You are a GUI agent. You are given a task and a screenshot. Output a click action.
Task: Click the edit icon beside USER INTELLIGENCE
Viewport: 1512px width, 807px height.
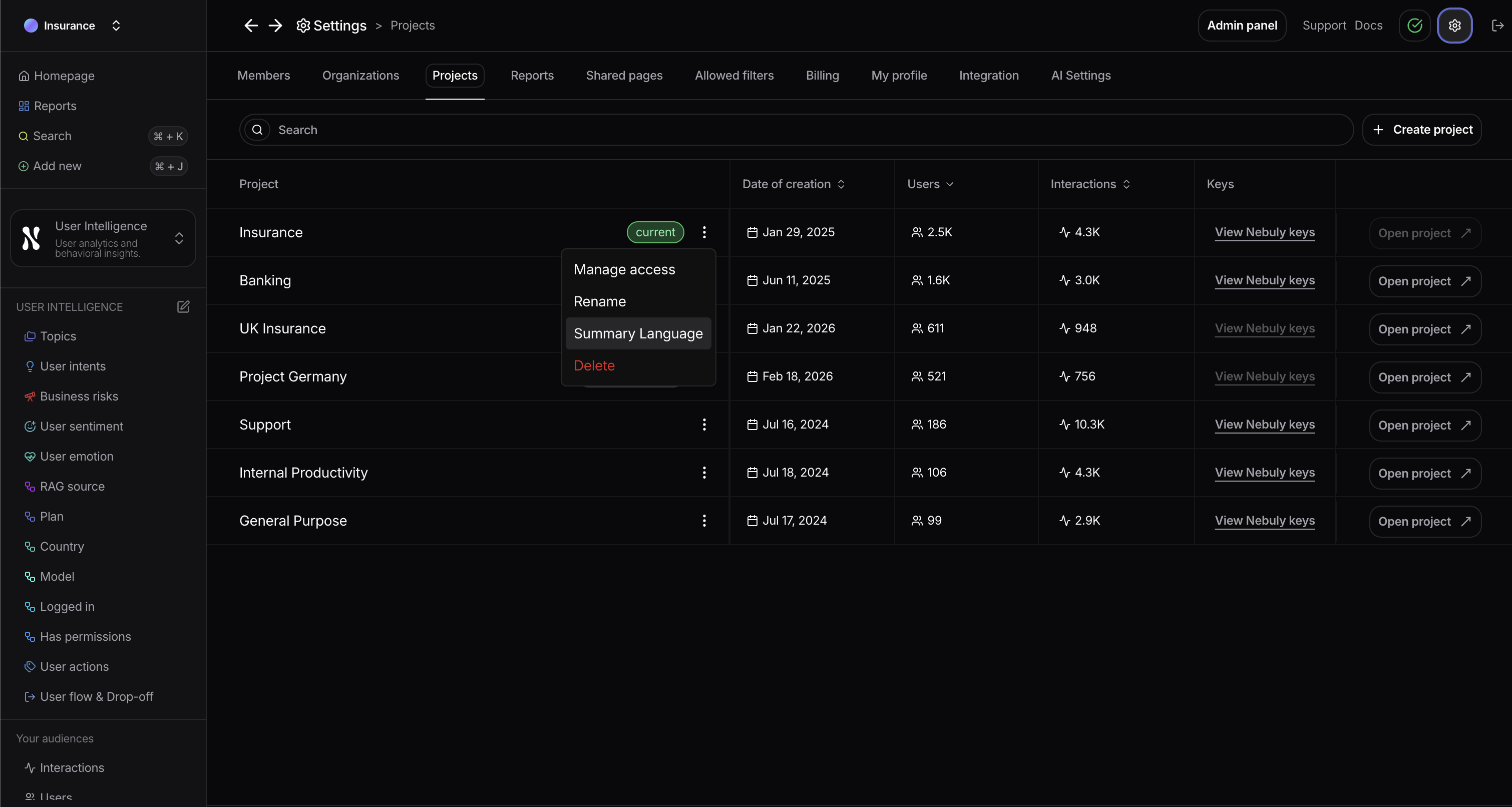(x=183, y=306)
